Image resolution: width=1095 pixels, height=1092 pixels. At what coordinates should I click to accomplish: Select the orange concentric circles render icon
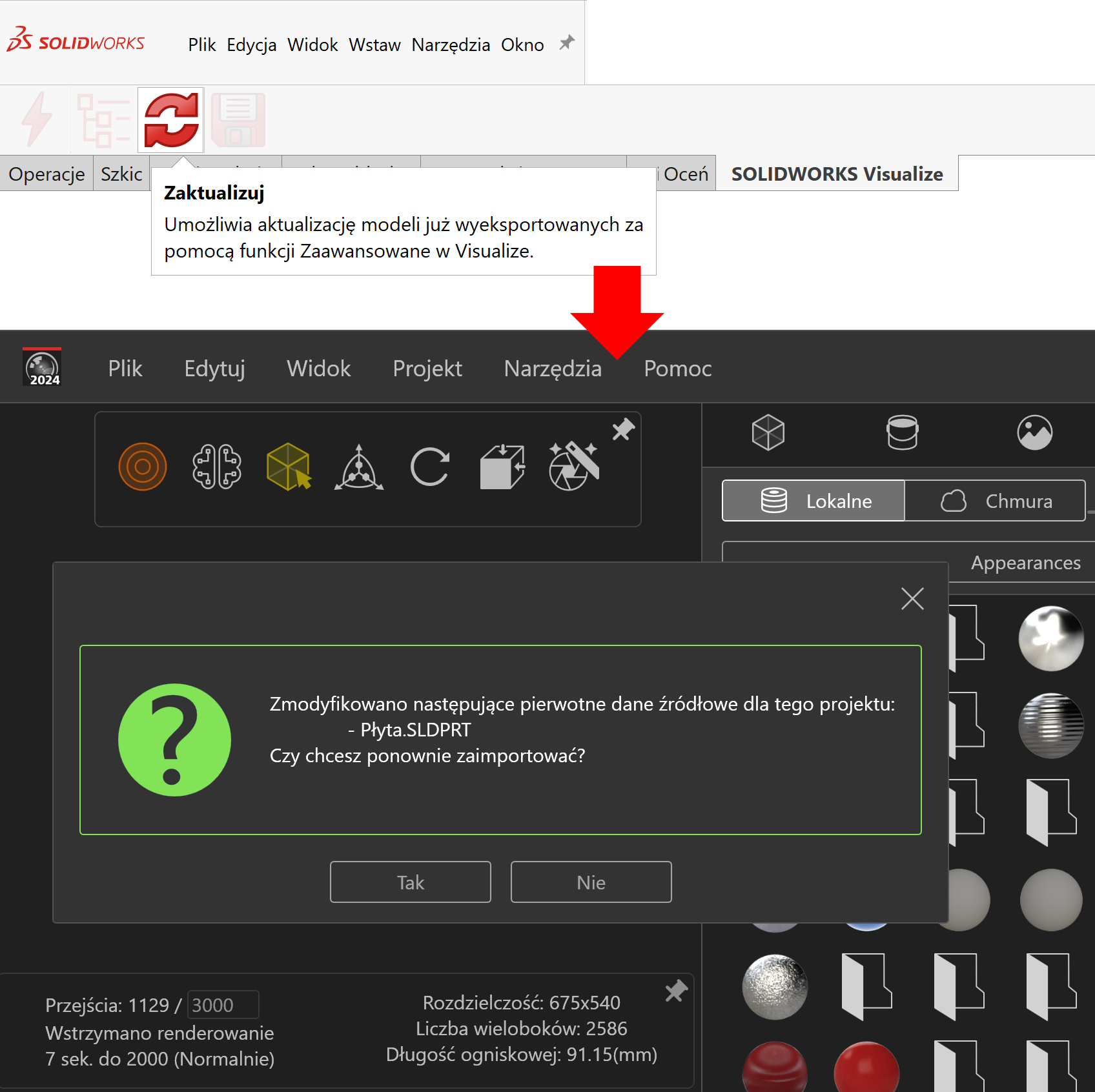[x=143, y=467]
